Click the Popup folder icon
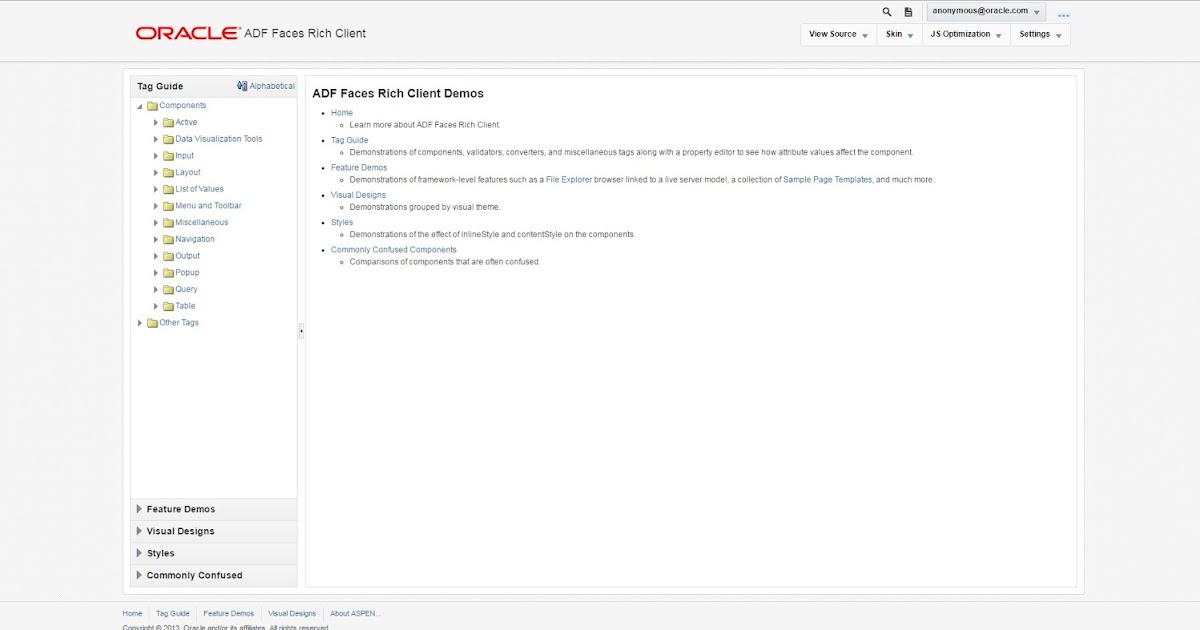This screenshot has height=630, width=1200. (168, 272)
